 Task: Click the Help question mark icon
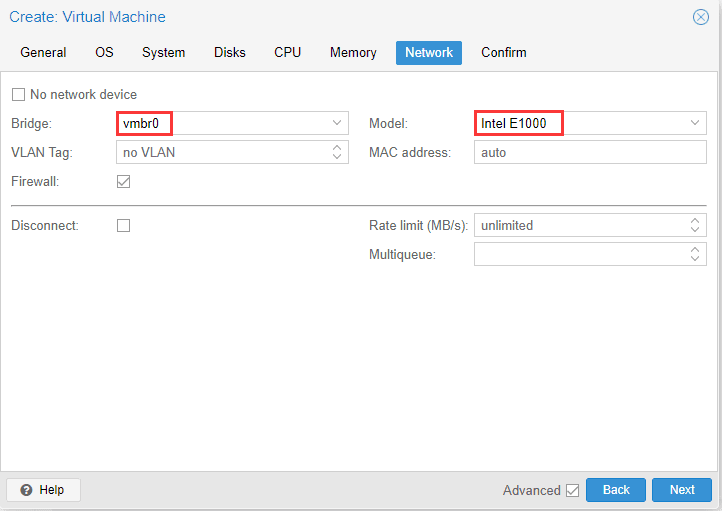pos(26,490)
